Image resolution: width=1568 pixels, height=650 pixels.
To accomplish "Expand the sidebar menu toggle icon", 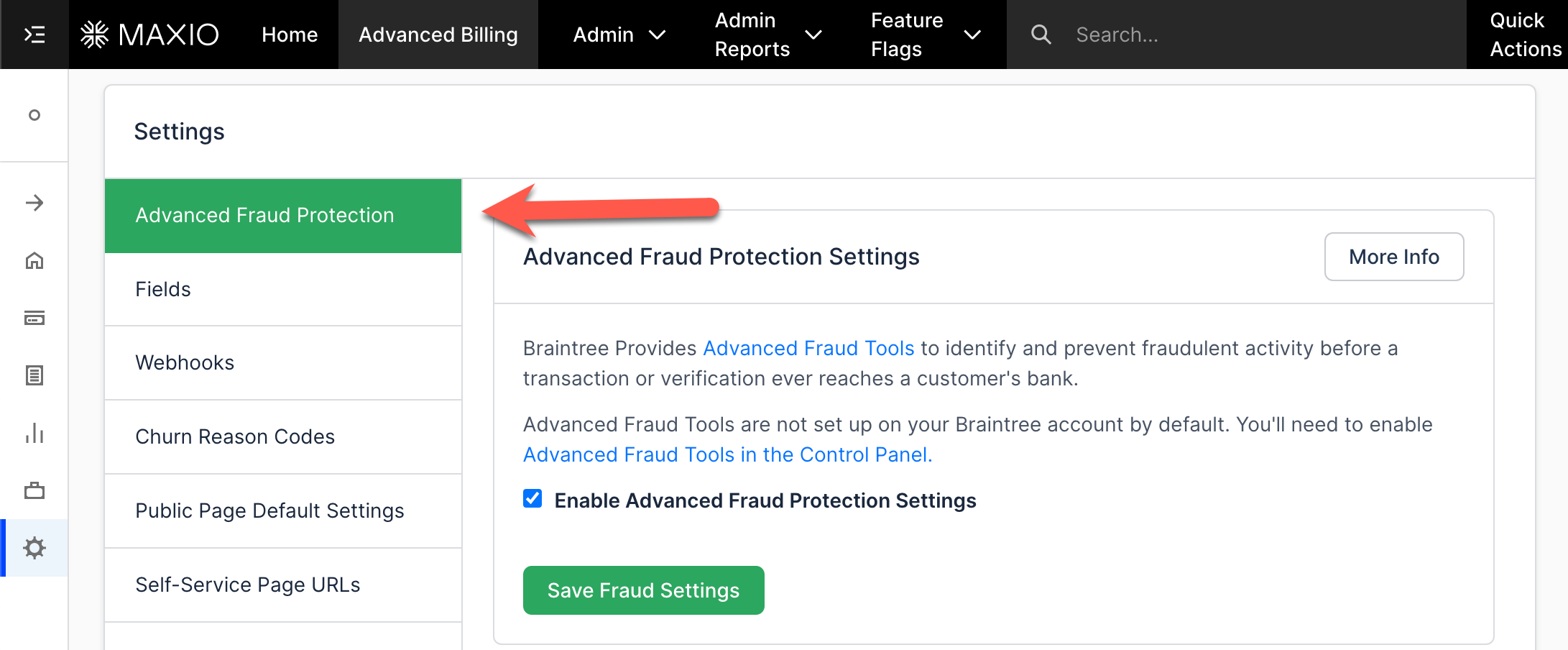I will click(x=34, y=35).
